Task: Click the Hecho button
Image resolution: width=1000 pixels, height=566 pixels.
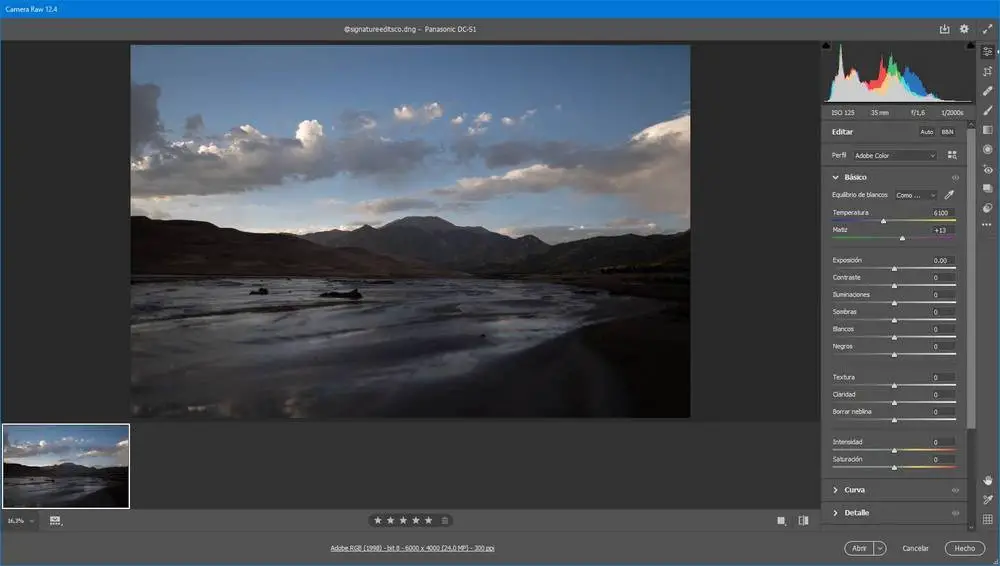Action: [964, 548]
